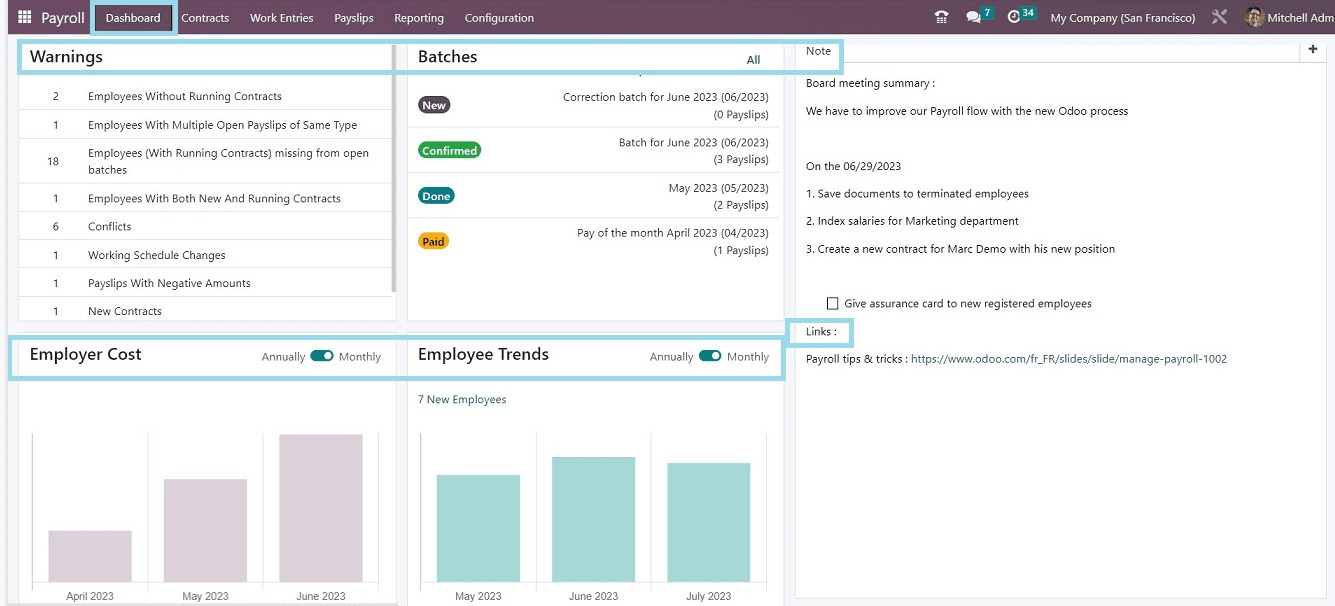
Task: Click 'Create a new contract for Marc Demo' line
Action: coord(960,249)
